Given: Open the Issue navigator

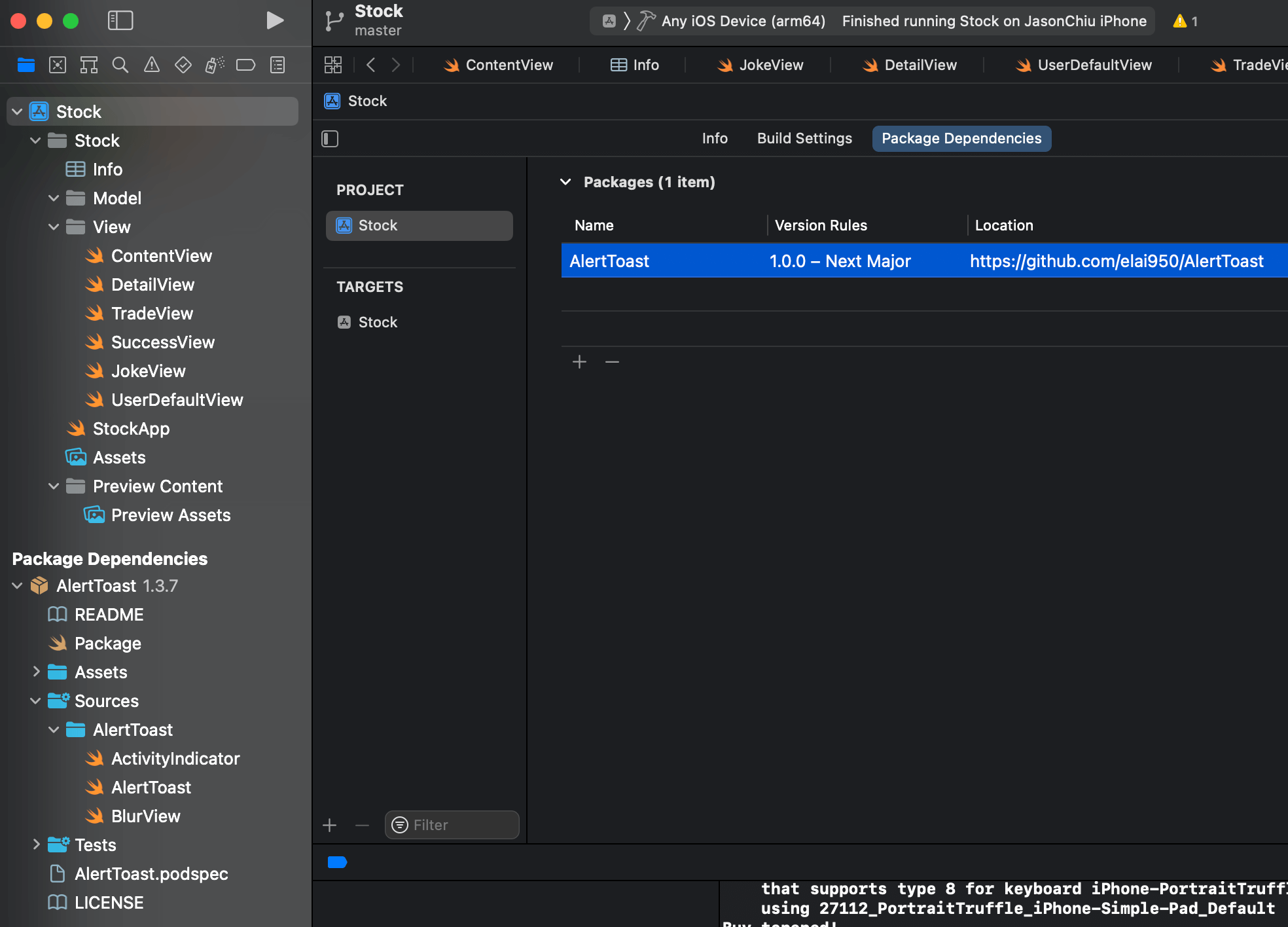Looking at the screenshot, I should [152, 64].
